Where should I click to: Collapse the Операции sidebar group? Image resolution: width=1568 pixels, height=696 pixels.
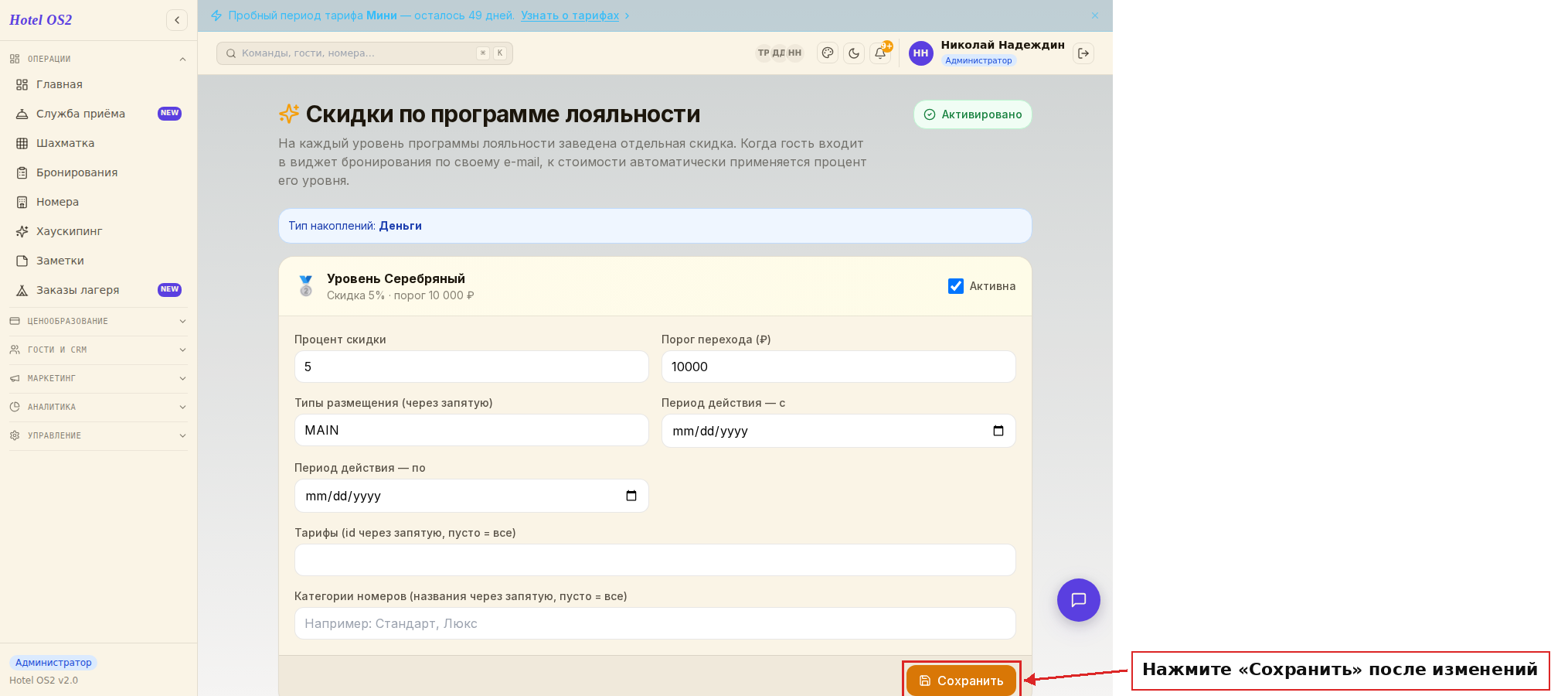pyautogui.click(x=98, y=59)
